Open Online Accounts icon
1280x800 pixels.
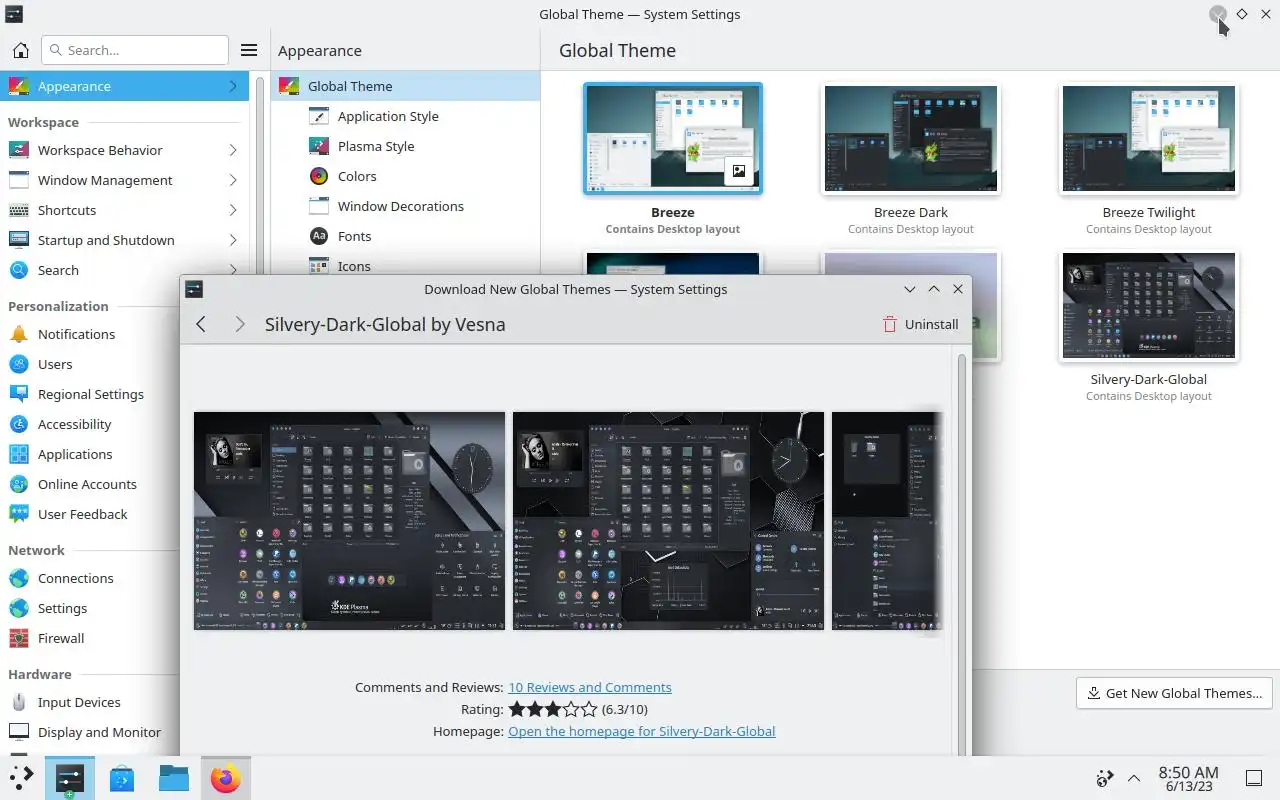coord(19,484)
